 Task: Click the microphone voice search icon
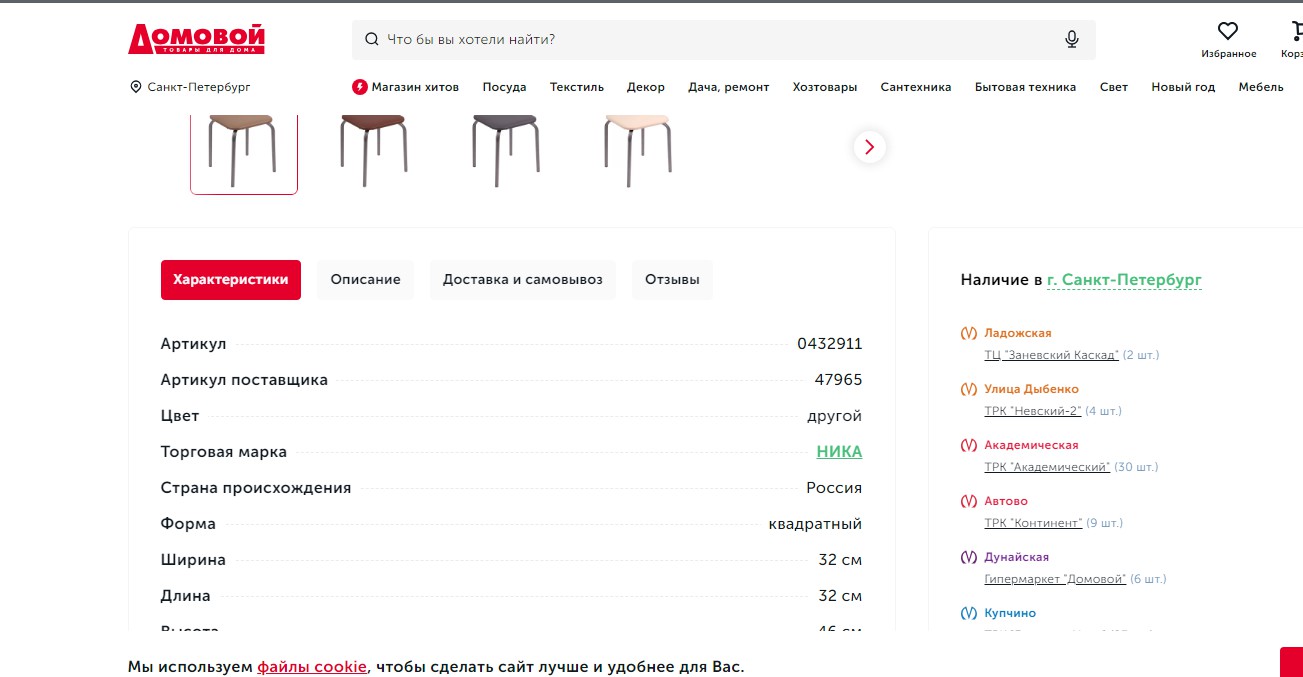pyautogui.click(x=1072, y=39)
